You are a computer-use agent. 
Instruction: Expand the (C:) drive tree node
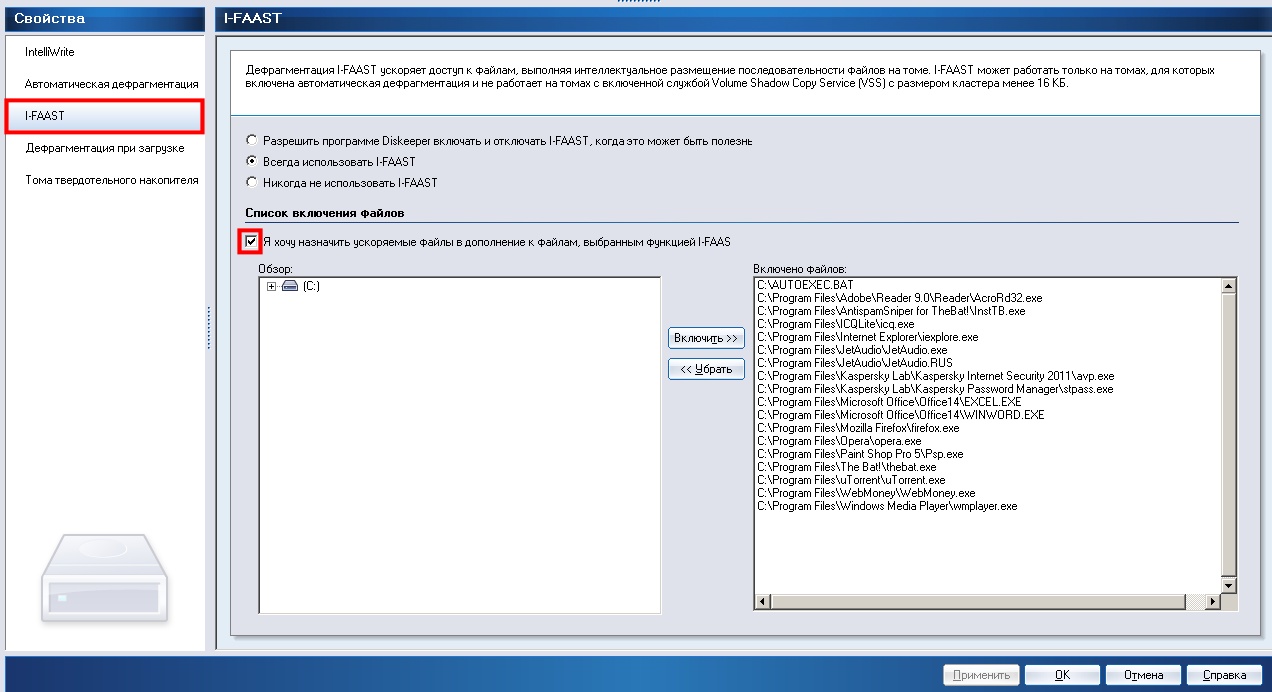271,286
